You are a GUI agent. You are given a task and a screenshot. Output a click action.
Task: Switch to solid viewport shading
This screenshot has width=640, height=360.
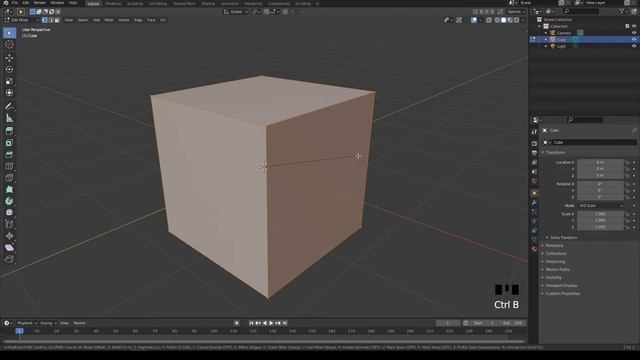(504, 20)
